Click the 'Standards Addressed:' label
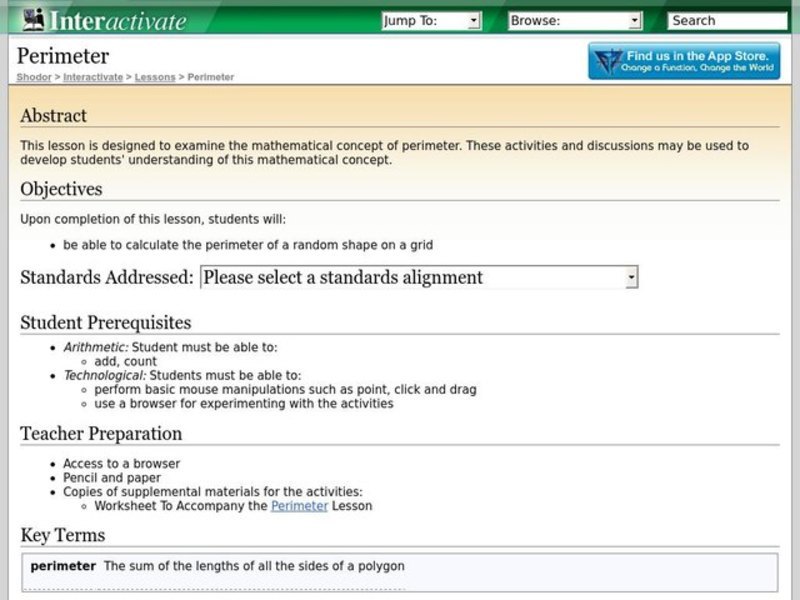This screenshot has height=600, width=800. point(107,278)
